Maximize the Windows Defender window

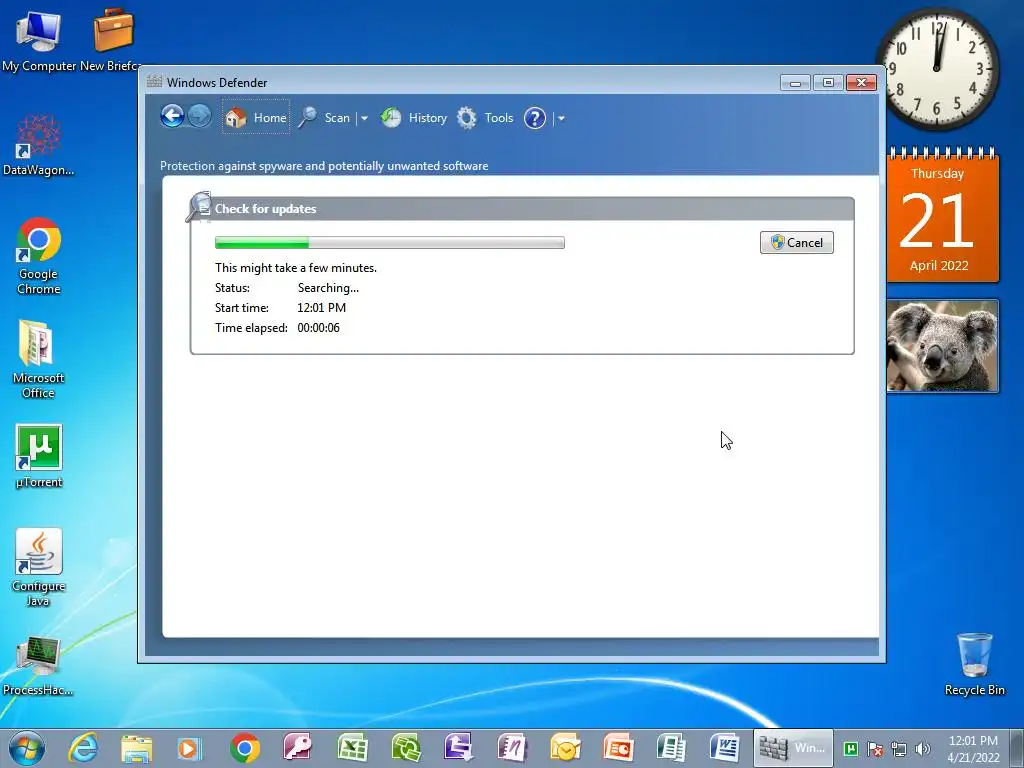coord(828,83)
